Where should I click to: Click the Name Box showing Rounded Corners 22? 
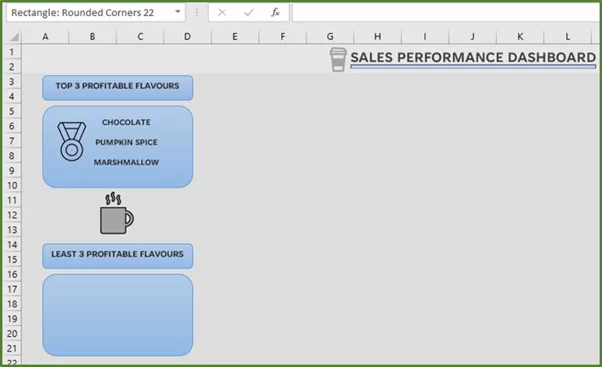point(95,13)
